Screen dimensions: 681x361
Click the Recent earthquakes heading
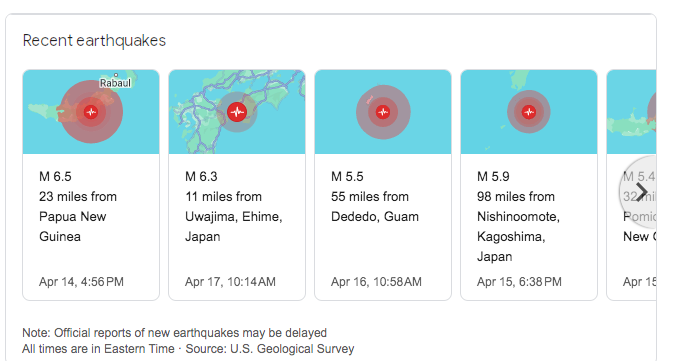pyautogui.click(x=94, y=40)
